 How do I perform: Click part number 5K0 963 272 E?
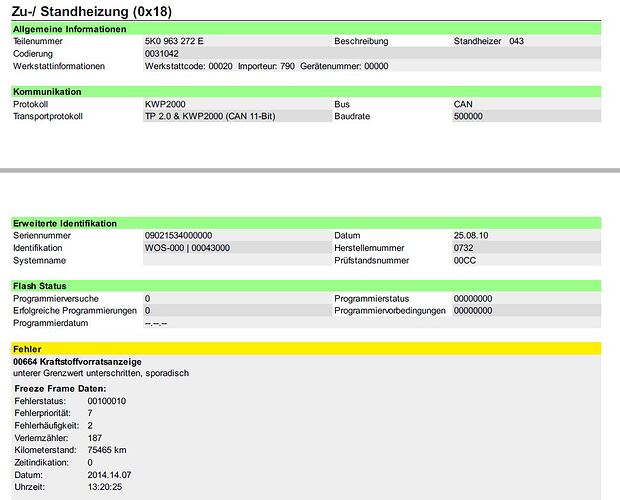174,41
